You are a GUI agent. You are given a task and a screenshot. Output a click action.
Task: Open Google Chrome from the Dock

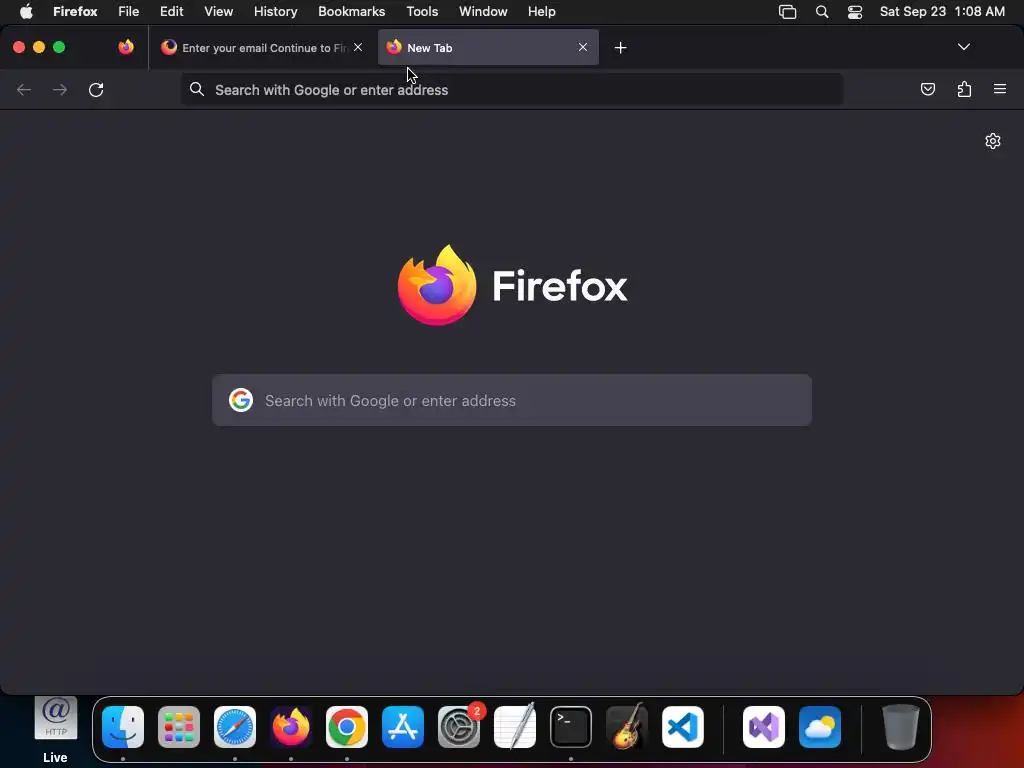pyautogui.click(x=347, y=727)
